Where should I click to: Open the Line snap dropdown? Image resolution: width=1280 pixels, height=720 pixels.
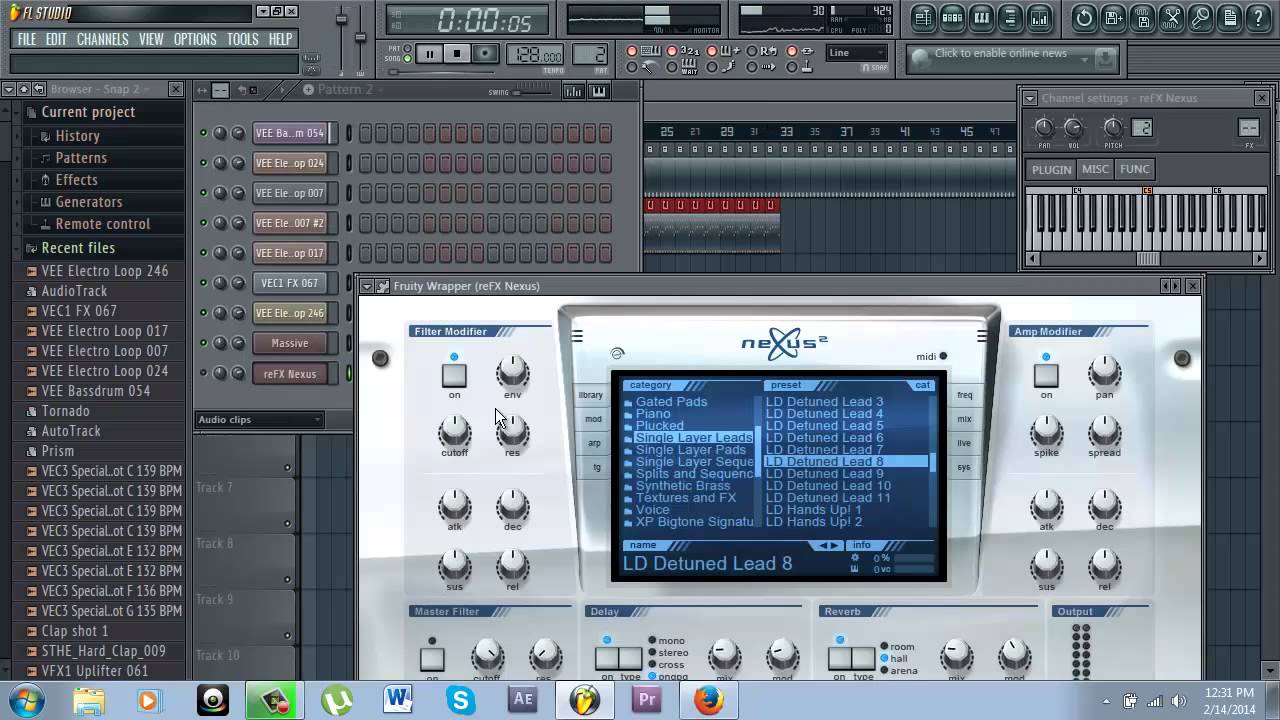click(857, 53)
